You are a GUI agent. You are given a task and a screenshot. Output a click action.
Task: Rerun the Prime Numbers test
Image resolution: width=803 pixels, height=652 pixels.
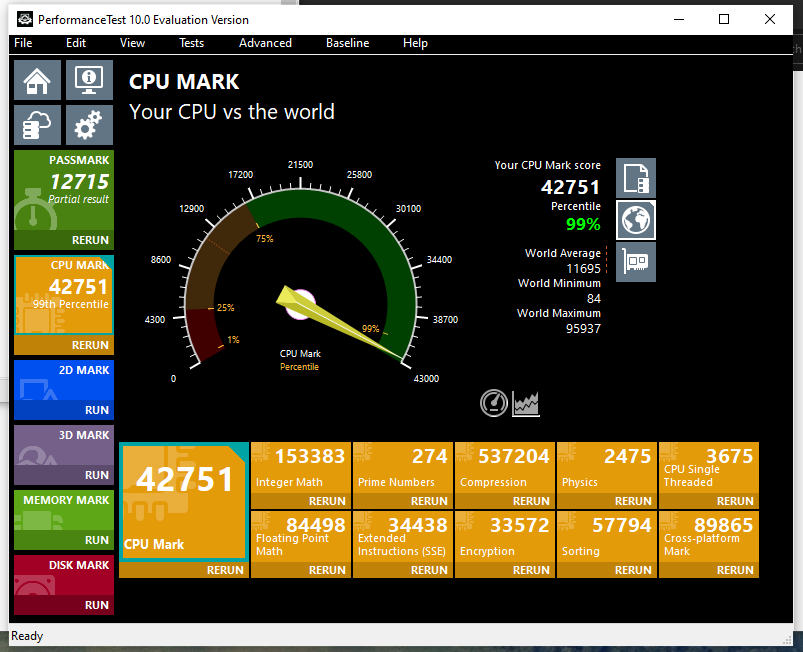click(x=403, y=501)
